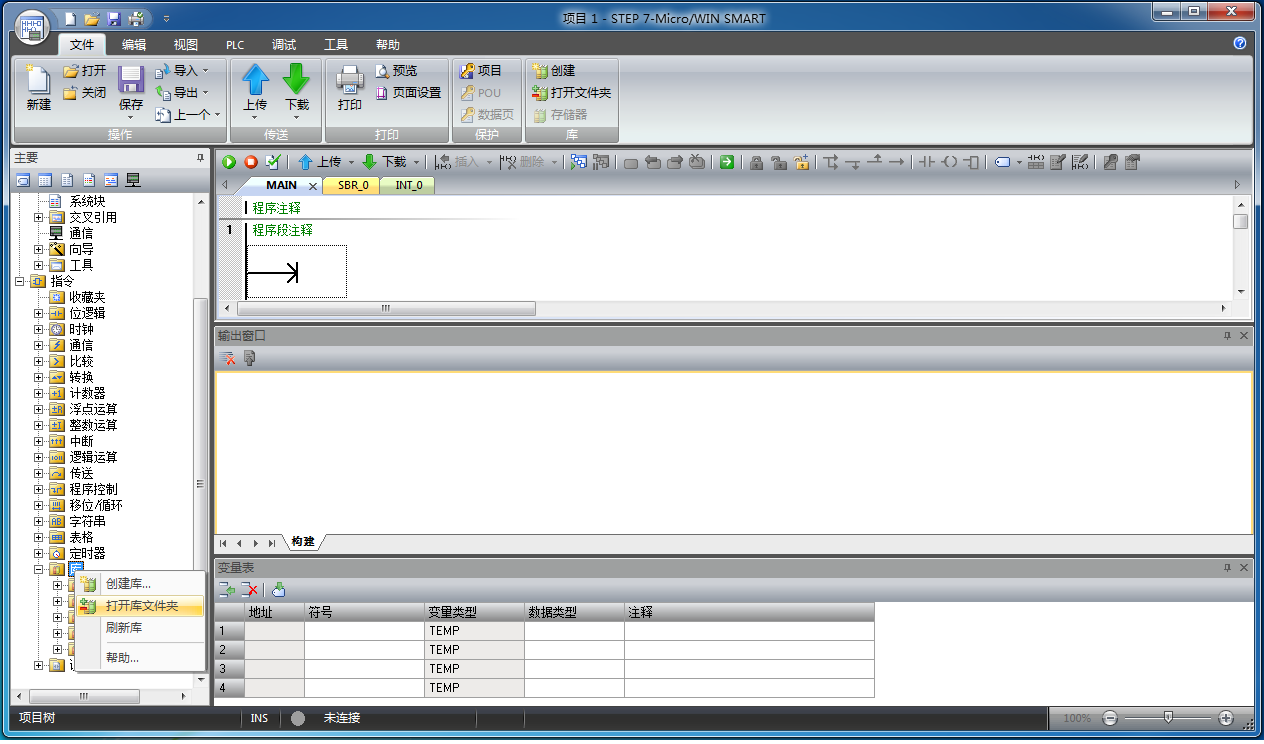Click the zoom slider handle in the status bar
Screen dimensions: 1264x744
click(1168, 717)
